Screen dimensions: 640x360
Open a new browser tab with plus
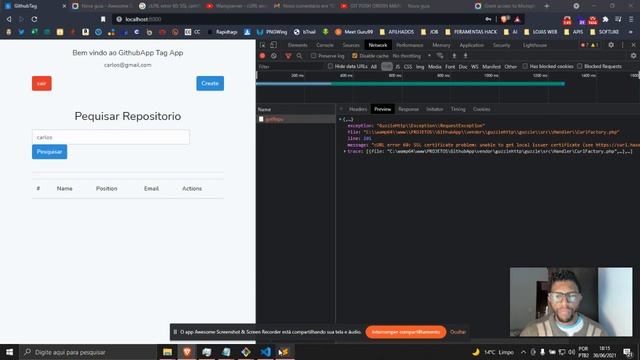[547, 6]
